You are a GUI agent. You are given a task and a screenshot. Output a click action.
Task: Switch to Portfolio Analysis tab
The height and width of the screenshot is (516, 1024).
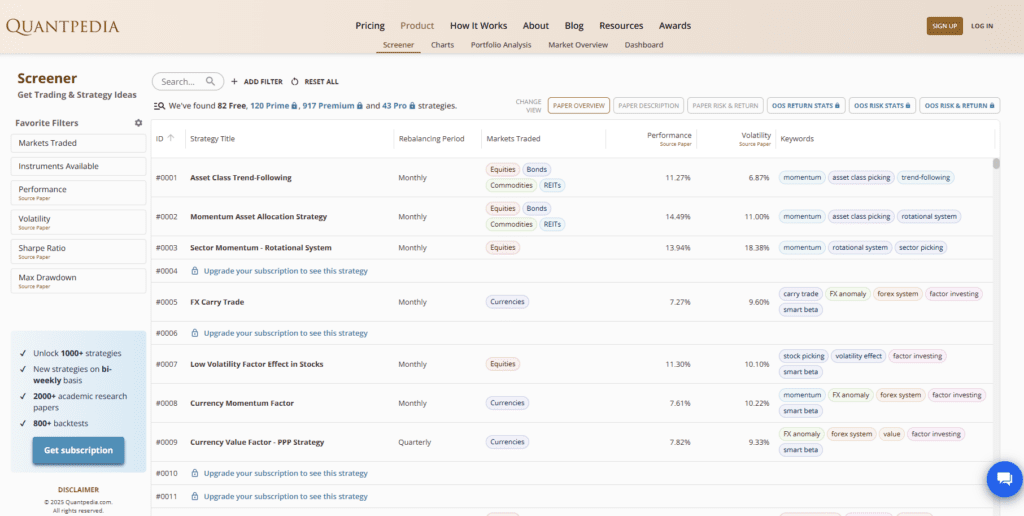point(501,45)
